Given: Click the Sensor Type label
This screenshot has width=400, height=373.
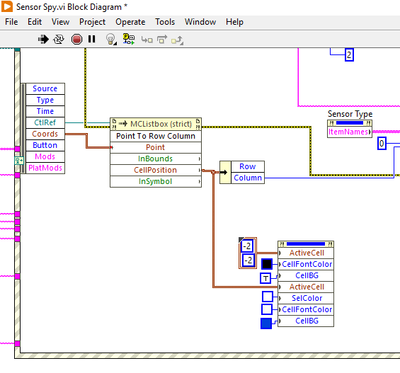Looking at the screenshot, I should point(350,114).
